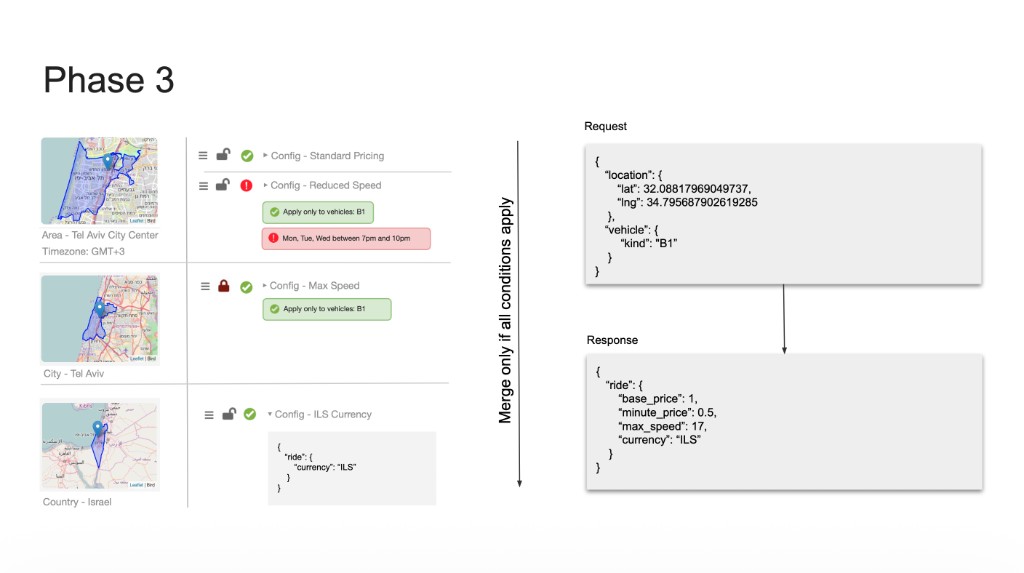Click red error icon on Reduced Speed
The width and height of the screenshot is (1024, 573).
pyautogui.click(x=246, y=186)
